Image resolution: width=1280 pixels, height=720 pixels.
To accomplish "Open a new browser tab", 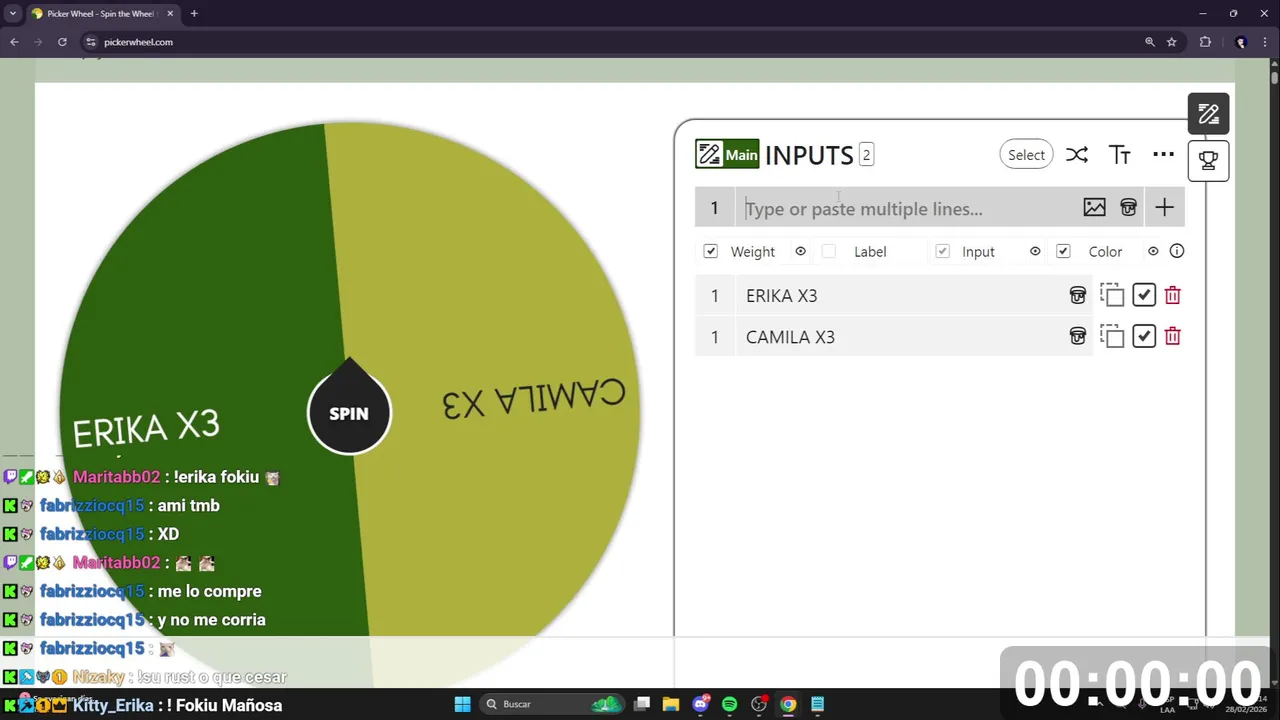I will coord(194,13).
